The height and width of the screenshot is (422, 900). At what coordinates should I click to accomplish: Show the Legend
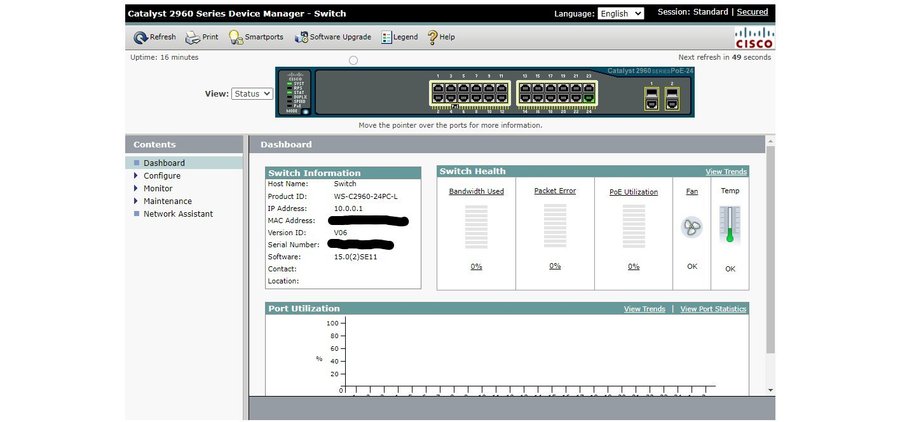399,37
